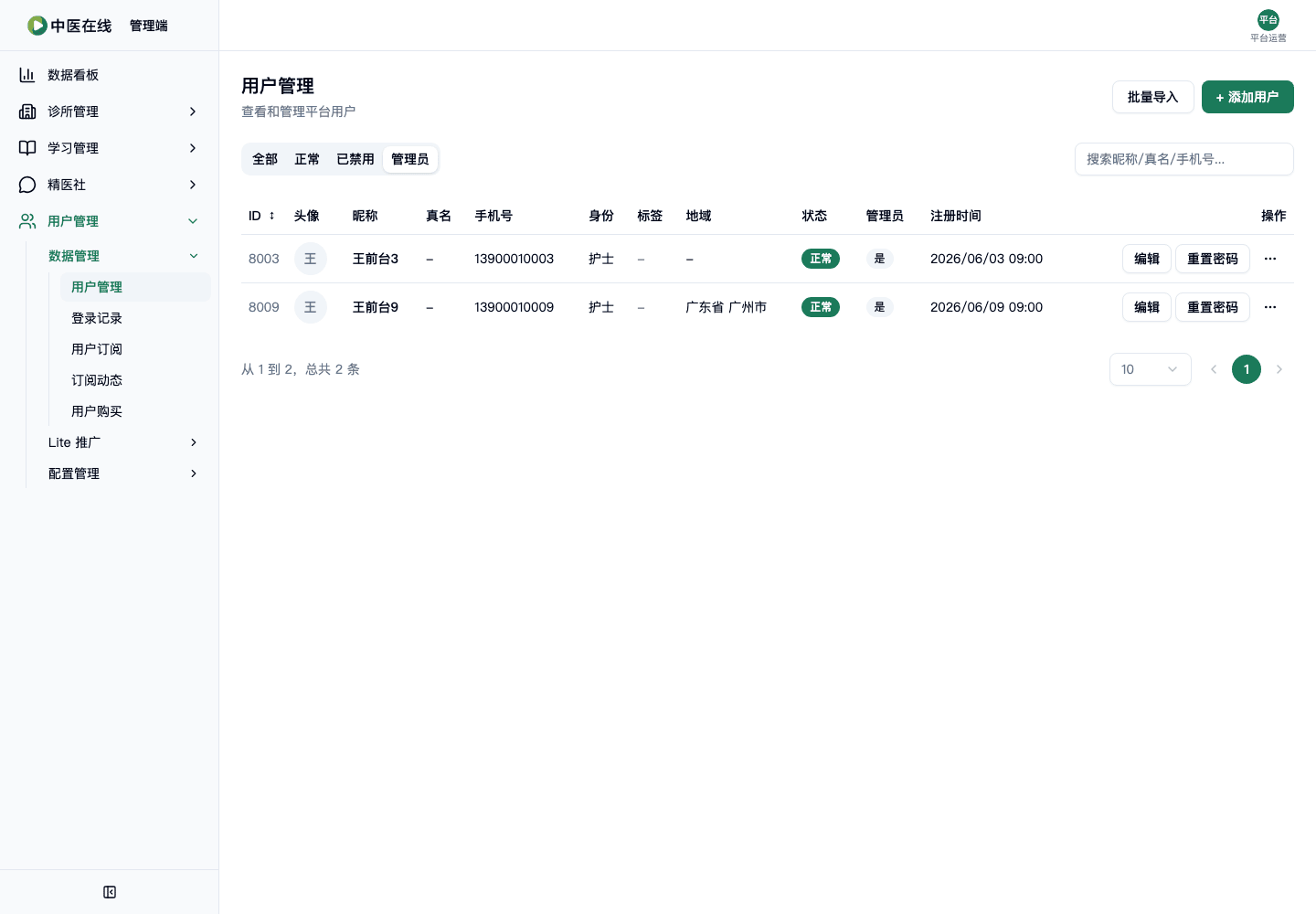Click the 学习管理 book icon
This screenshot has width=1316, height=914.
pos(27,148)
